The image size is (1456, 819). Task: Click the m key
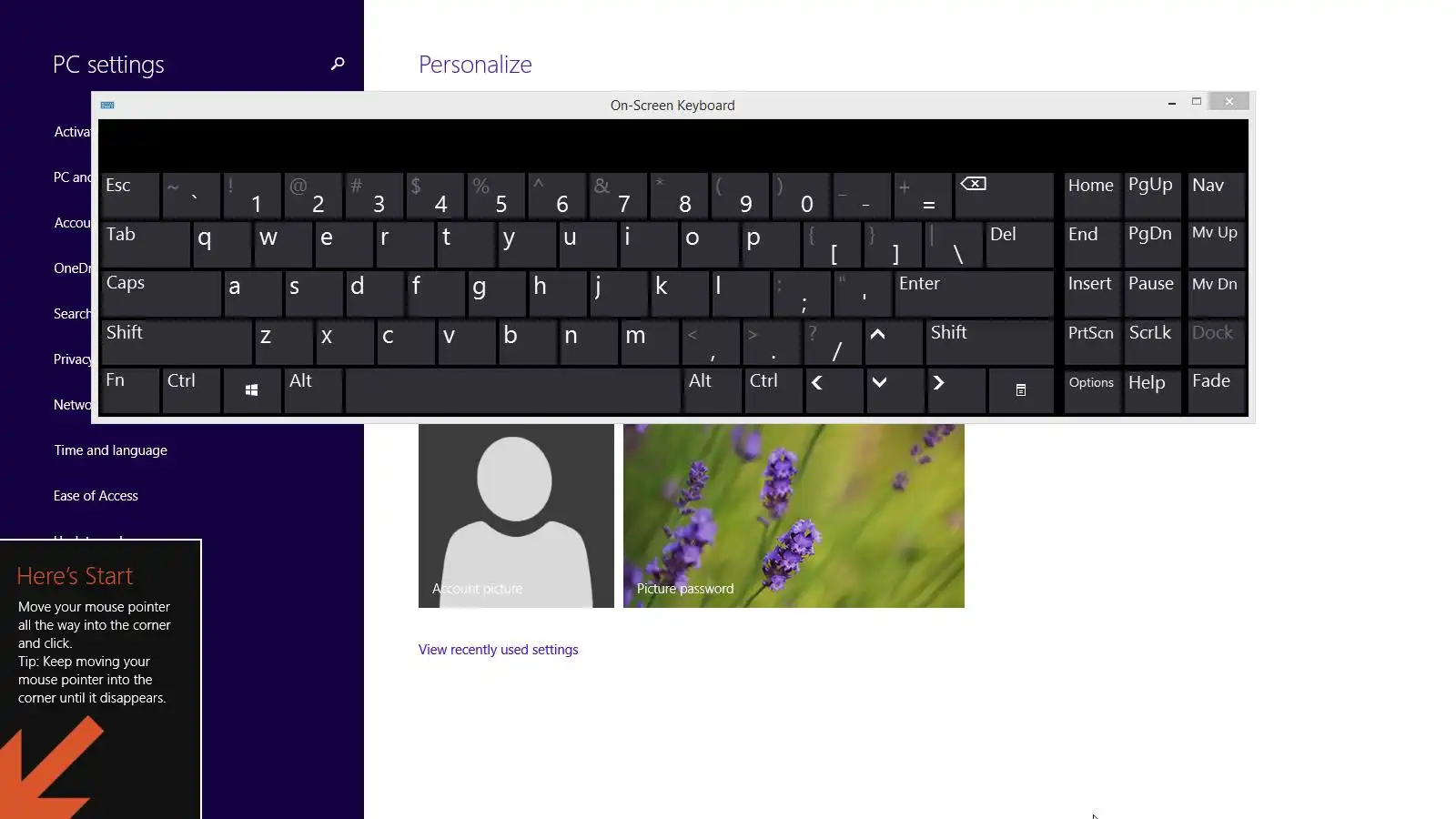[x=650, y=342]
